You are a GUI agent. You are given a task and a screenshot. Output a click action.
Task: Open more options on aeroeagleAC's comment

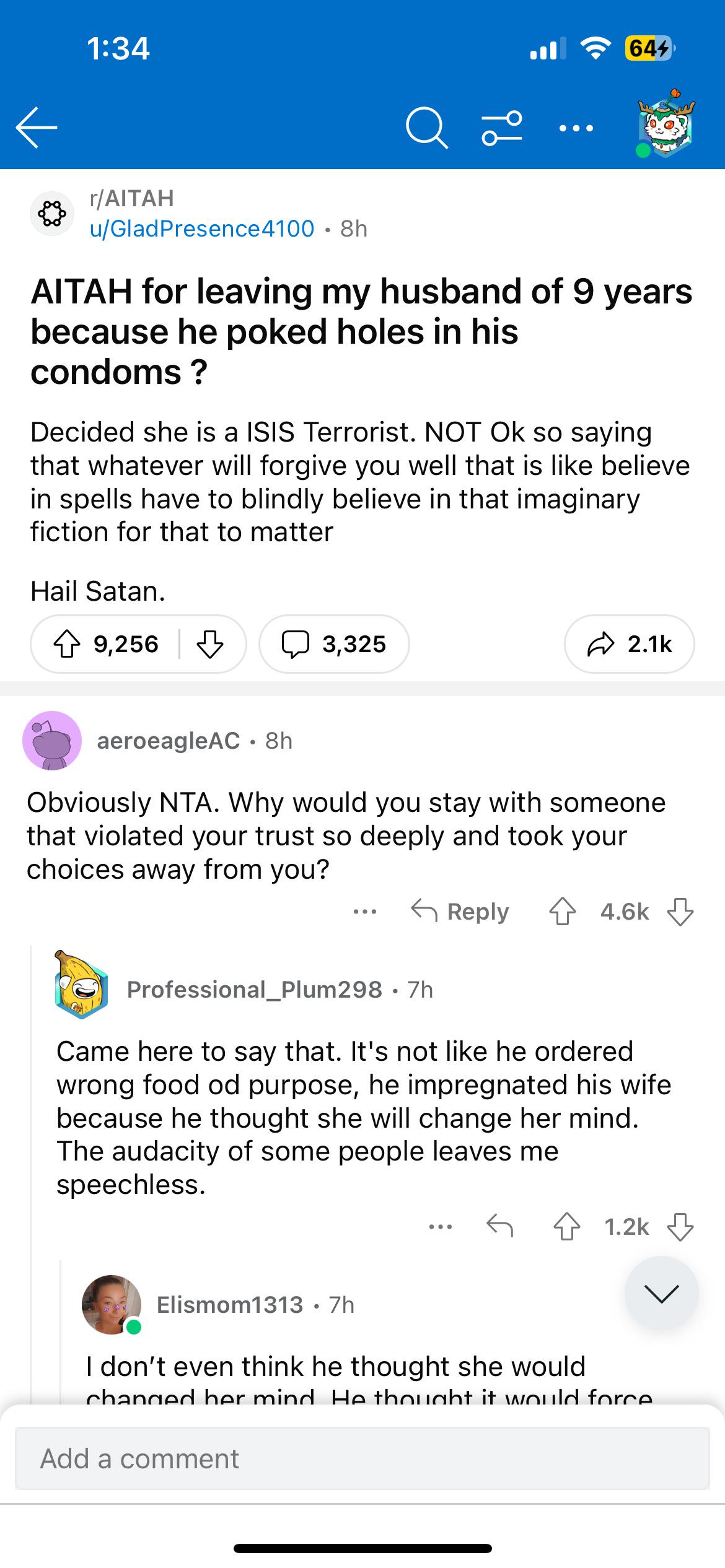click(365, 912)
